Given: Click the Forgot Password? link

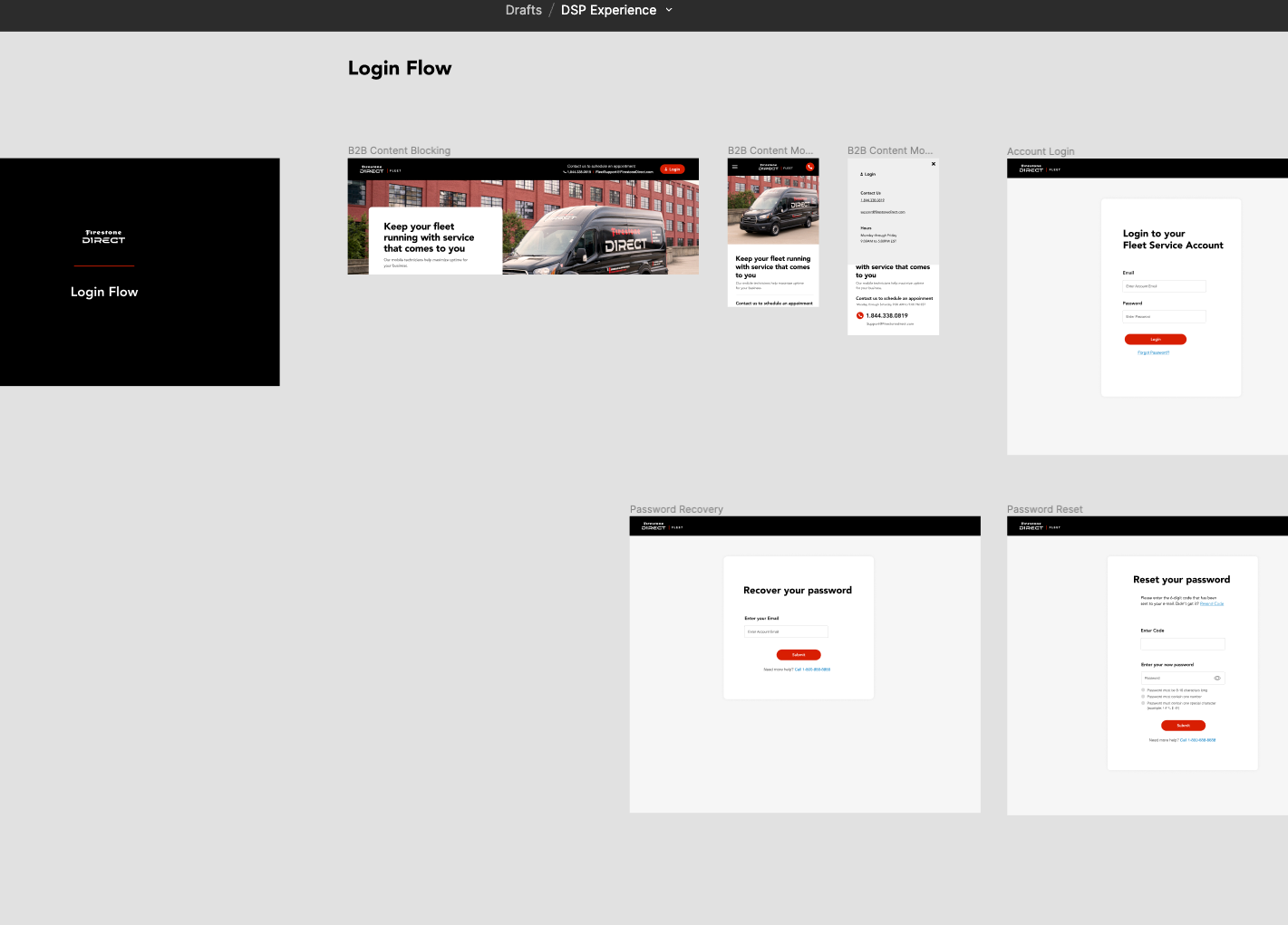Looking at the screenshot, I should pyautogui.click(x=1154, y=352).
